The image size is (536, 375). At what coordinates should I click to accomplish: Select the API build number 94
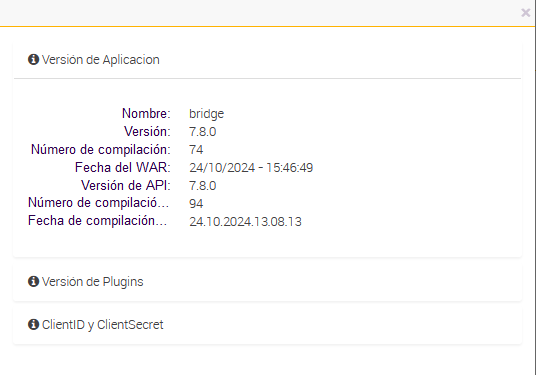tap(196, 204)
